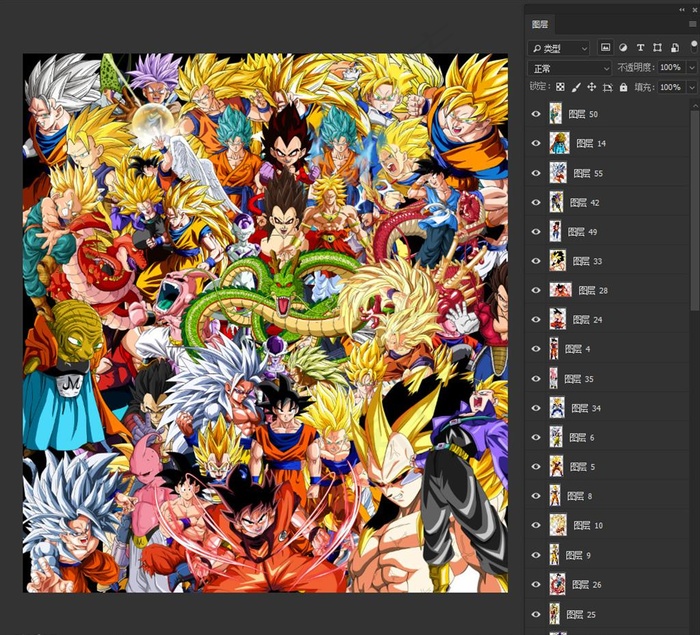The image size is (700, 635).
Task: Select the 图层 50 thumbnail
Action: click(555, 113)
